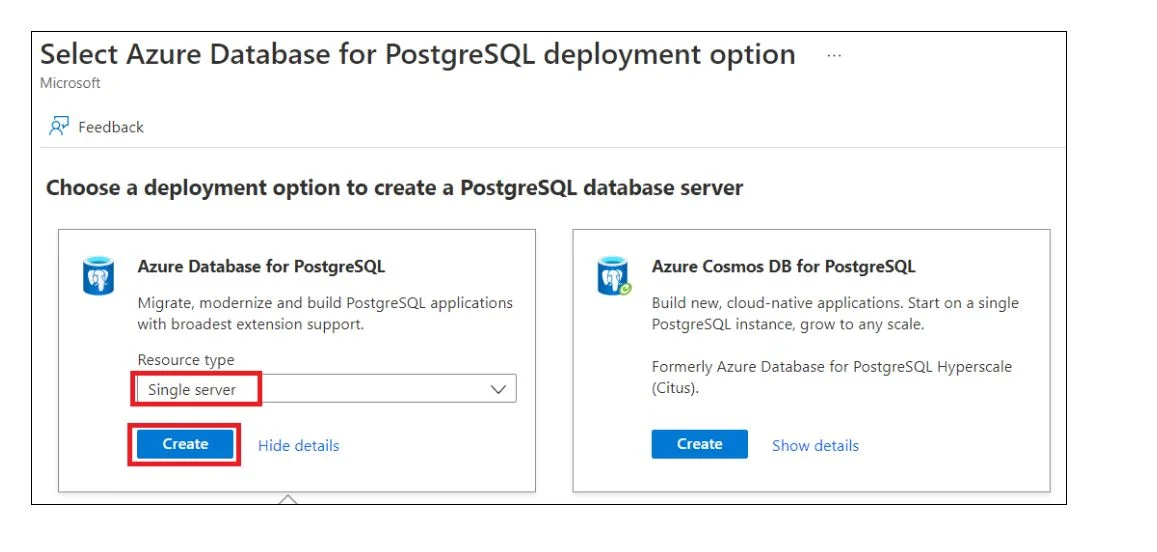Open the ellipsis more options menu
Viewport: 1157px width, 552px height.
pos(834,55)
